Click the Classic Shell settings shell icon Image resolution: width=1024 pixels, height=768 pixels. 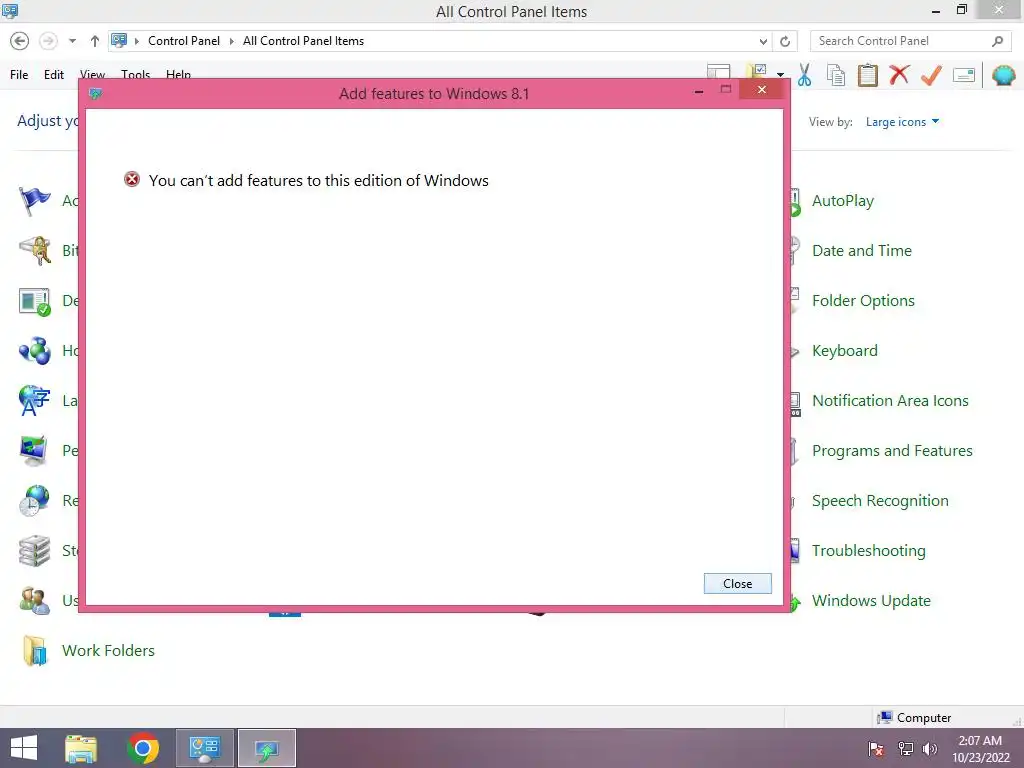tap(1003, 75)
